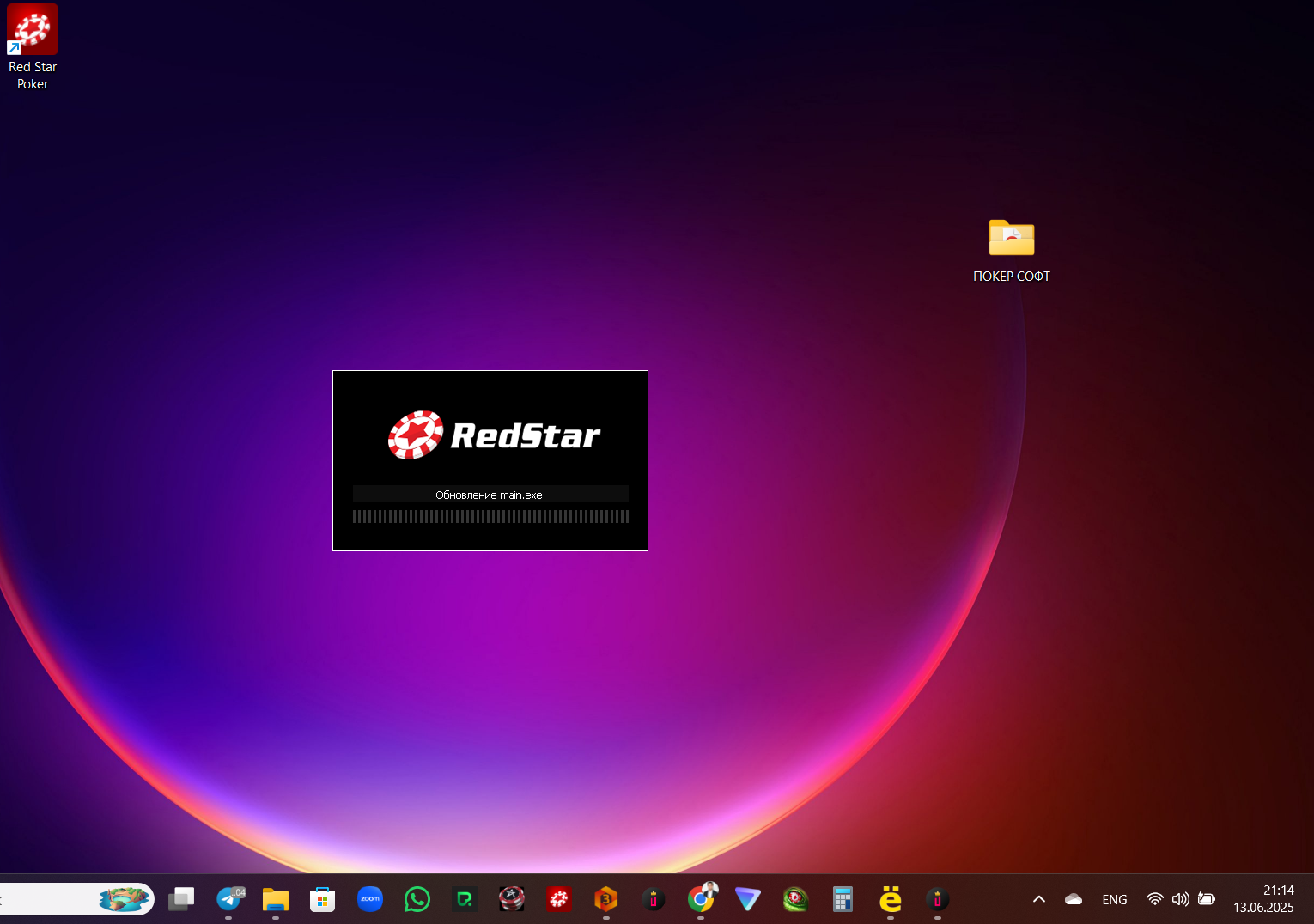Switch to Red Star Poker taskbar icon
This screenshot has width=1314, height=924.
click(x=559, y=899)
